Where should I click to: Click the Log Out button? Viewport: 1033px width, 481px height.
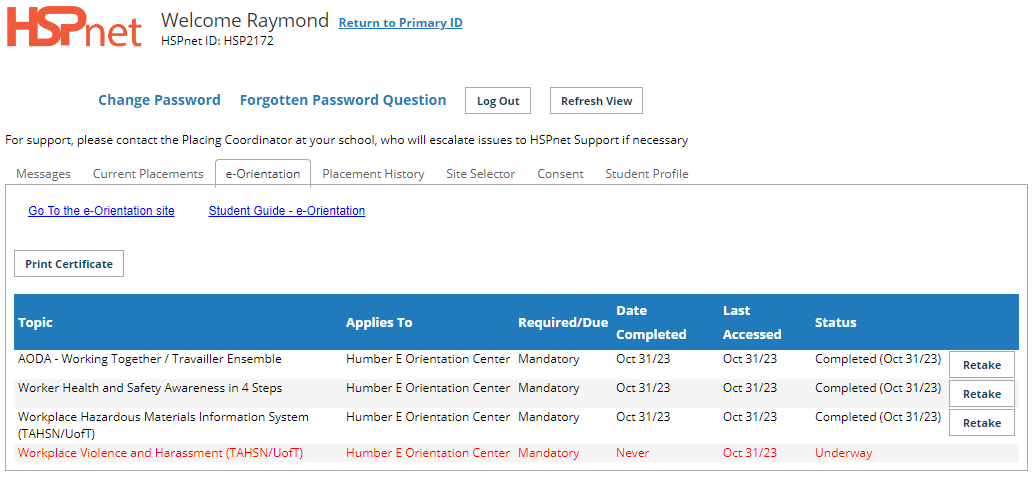(x=498, y=101)
